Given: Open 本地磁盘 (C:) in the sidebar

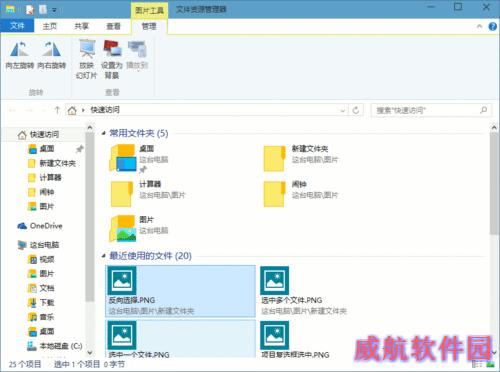Looking at the screenshot, I should point(55,346).
